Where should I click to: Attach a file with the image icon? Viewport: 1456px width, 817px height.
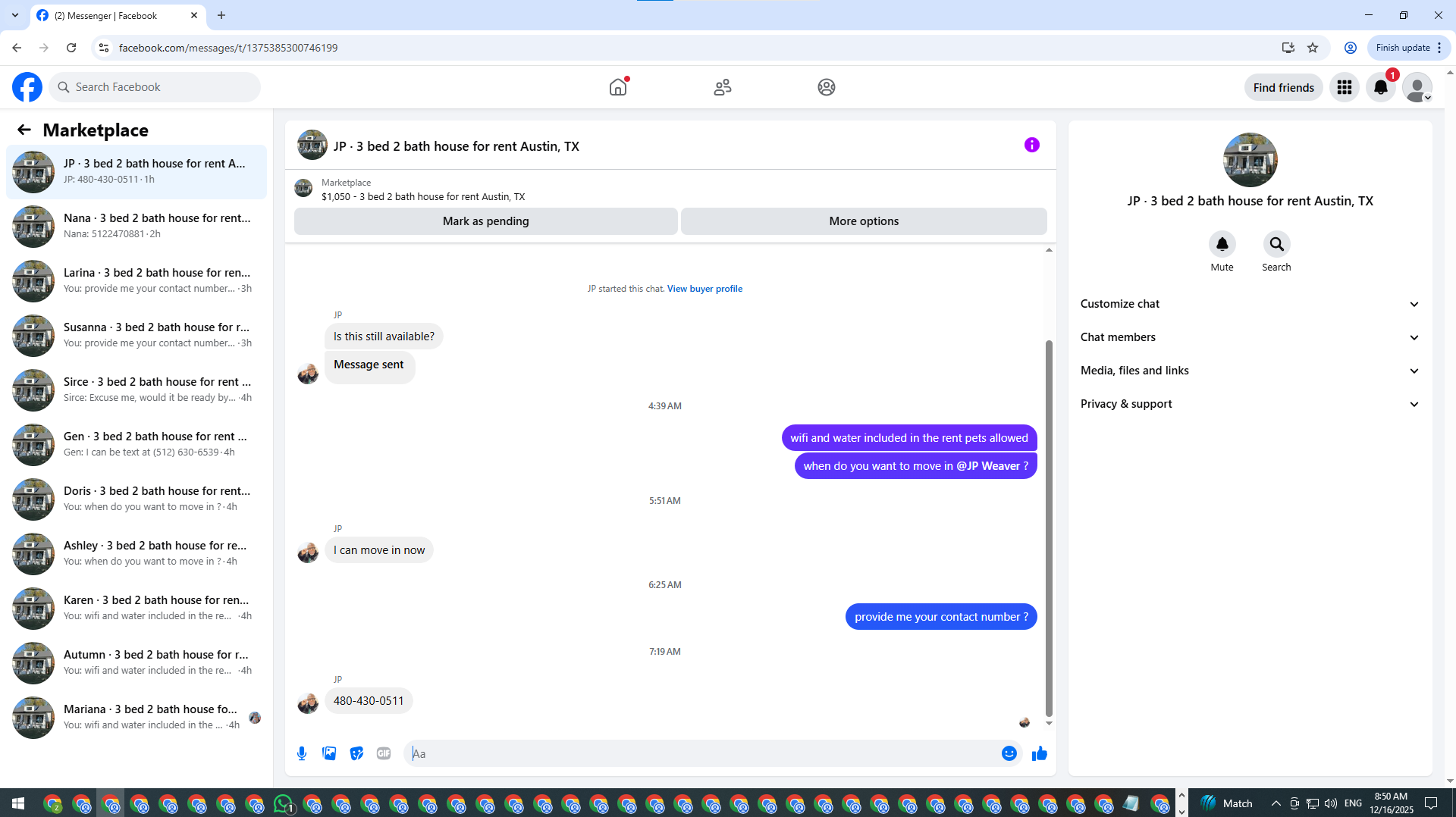tap(329, 753)
